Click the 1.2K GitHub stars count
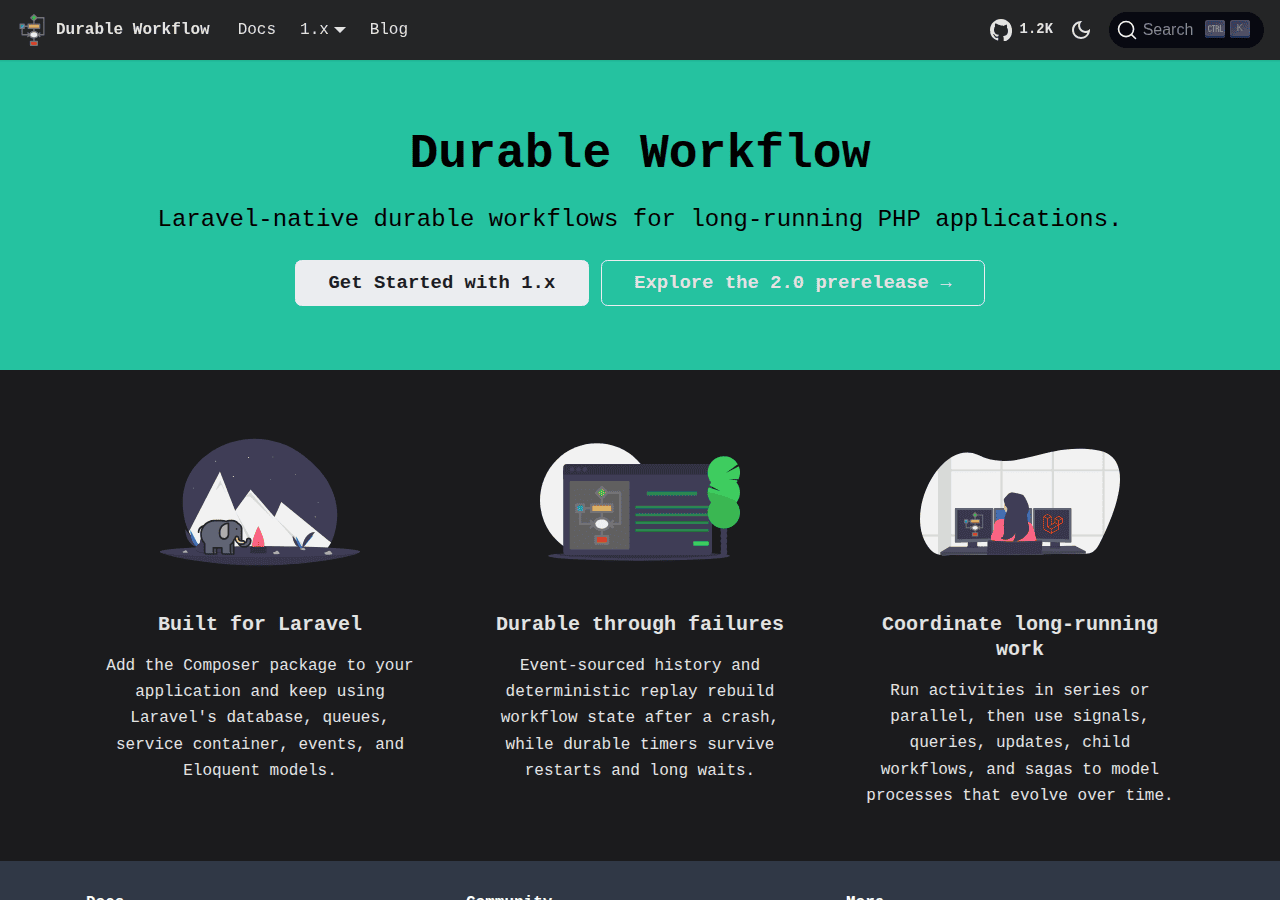1280x900 pixels. [1036, 29]
